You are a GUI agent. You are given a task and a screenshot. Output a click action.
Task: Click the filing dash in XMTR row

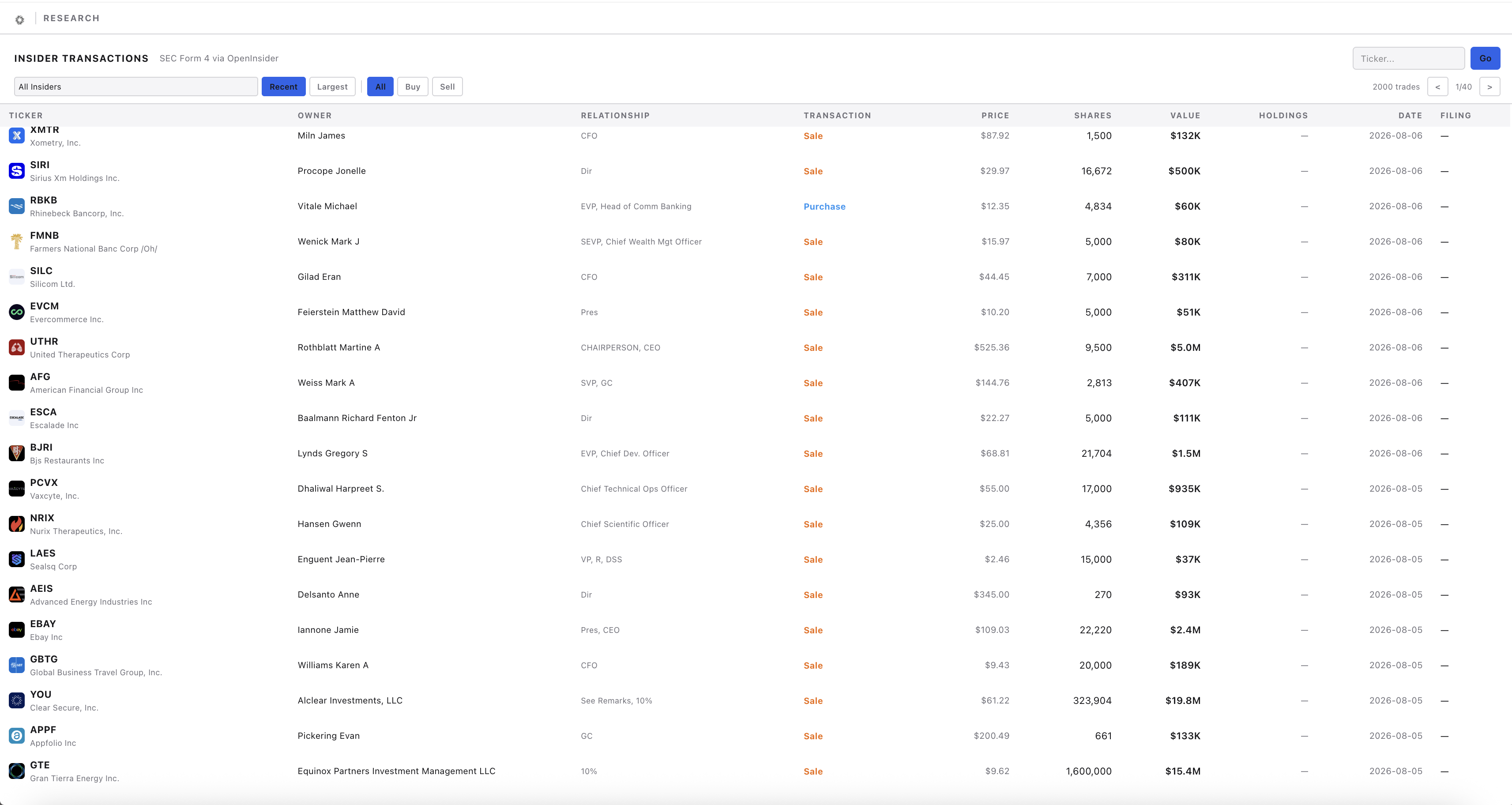tap(1444, 136)
